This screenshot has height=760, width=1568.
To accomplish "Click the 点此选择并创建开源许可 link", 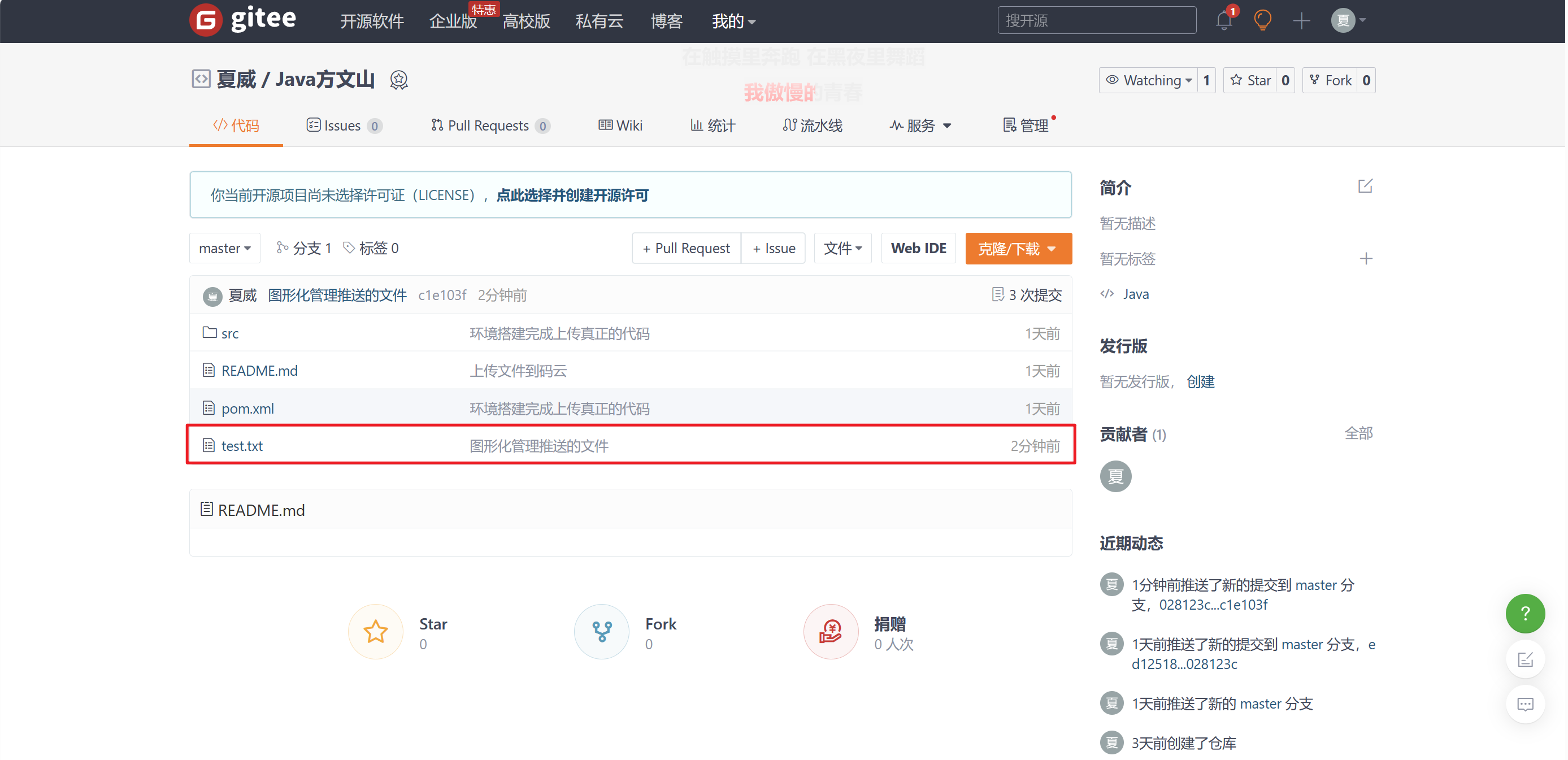I will pyautogui.click(x=572, y=196).
